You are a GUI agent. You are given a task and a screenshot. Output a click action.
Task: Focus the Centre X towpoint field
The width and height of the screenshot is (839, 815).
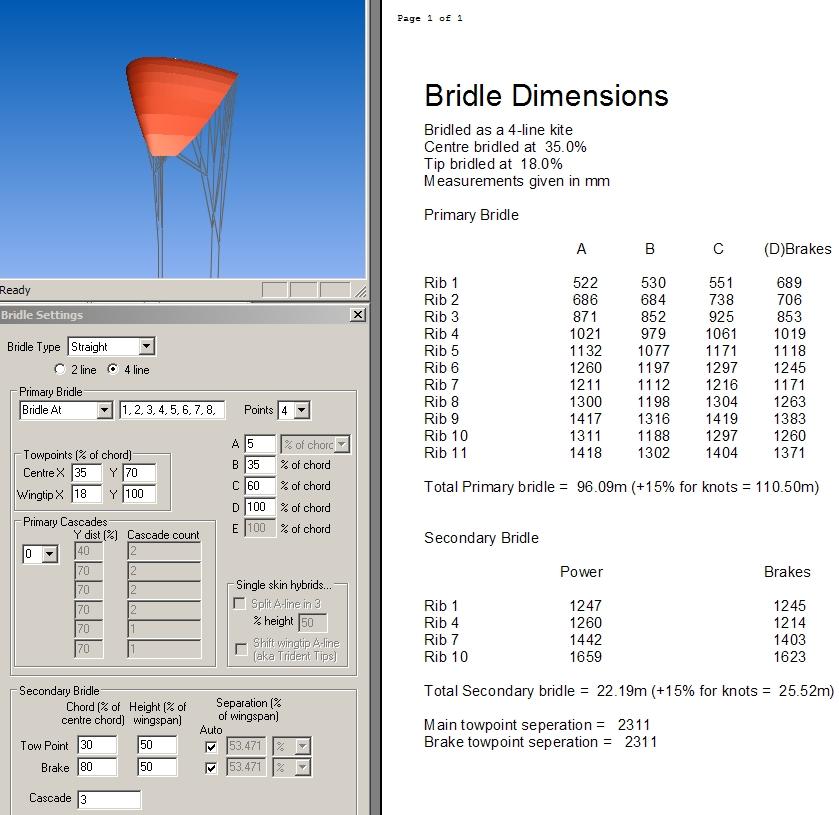(x=86, y=473)
